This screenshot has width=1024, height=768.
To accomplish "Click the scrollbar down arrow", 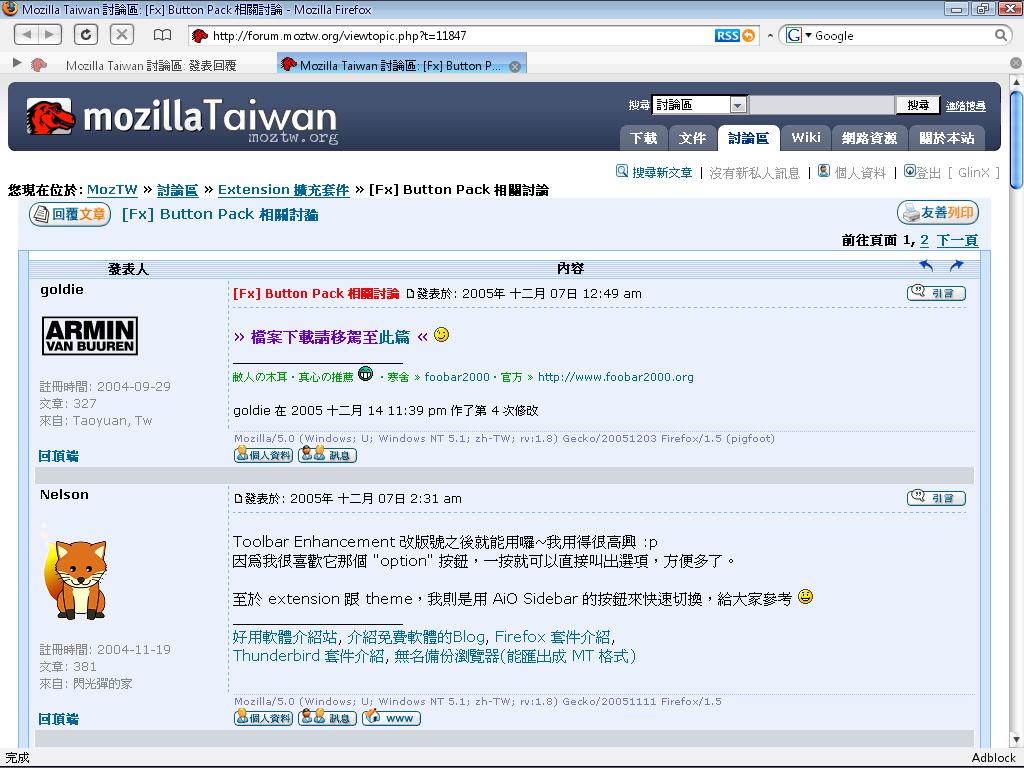I will pos(1016,740).
